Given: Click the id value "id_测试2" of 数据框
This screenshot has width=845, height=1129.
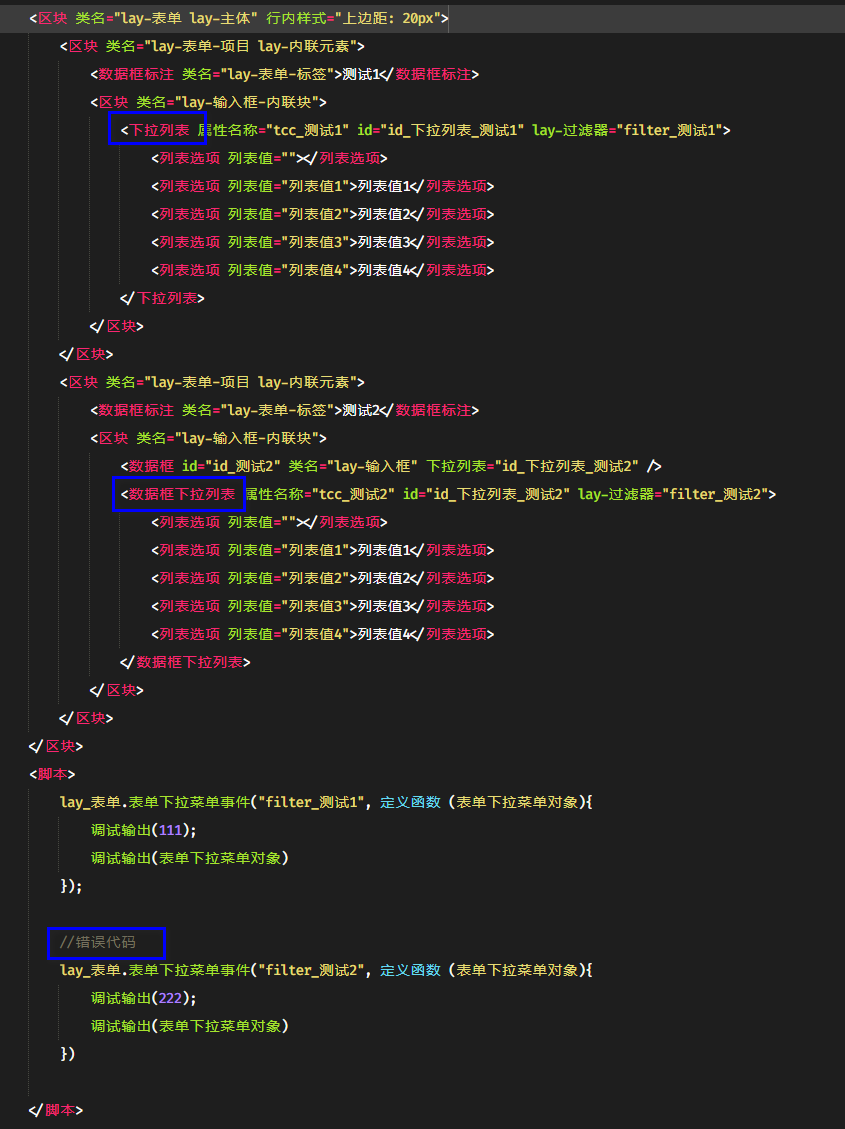Looking at the screenshot, I should (243, 467).
